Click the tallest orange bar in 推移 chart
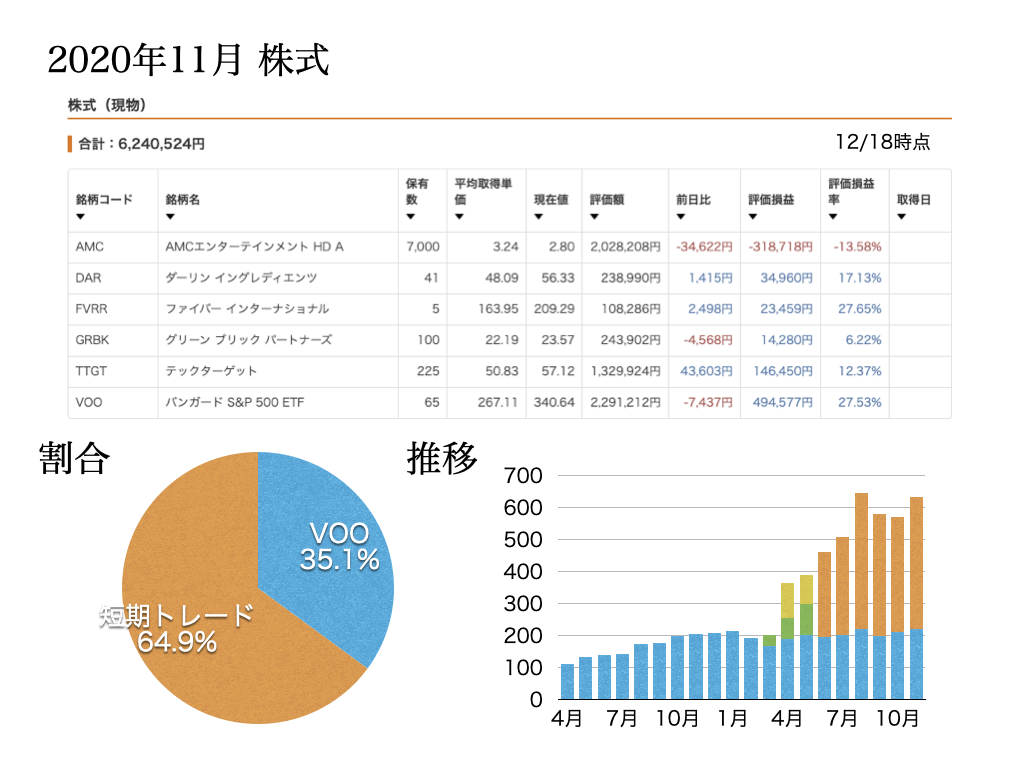This screenshot has height=768, width=1024. (x=861, y=561)
